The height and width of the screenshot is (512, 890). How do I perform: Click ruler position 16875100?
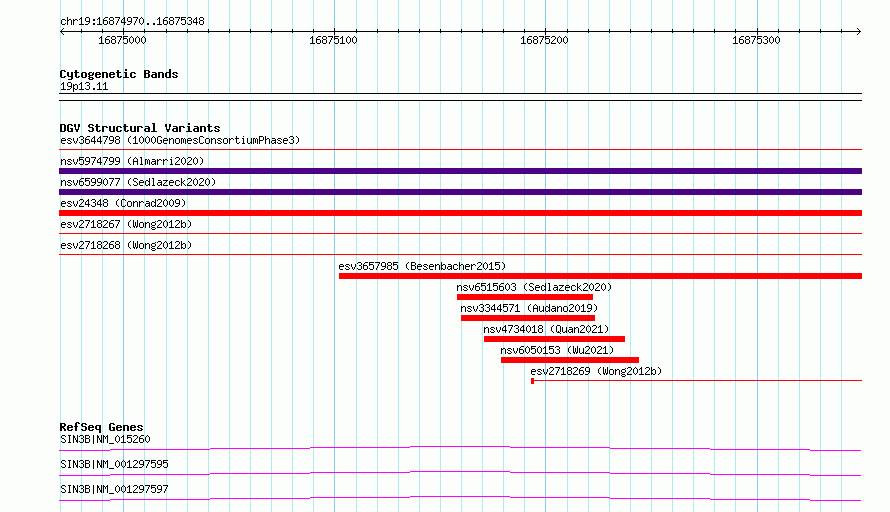(x=333, y=40)
